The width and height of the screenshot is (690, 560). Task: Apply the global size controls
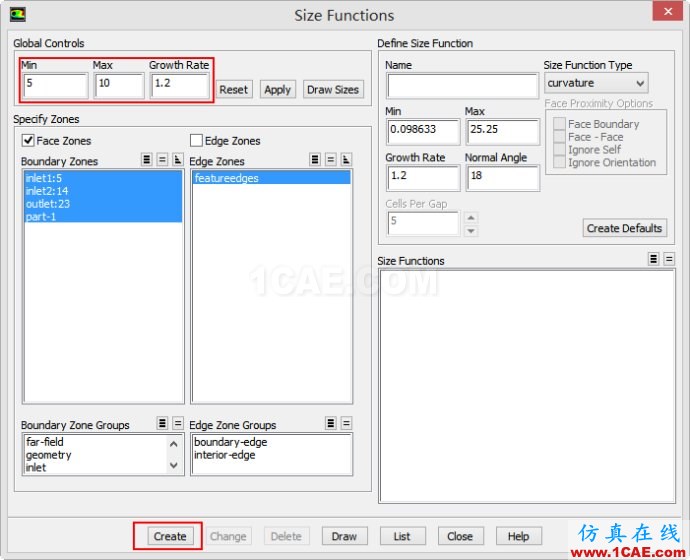(278, 89)
